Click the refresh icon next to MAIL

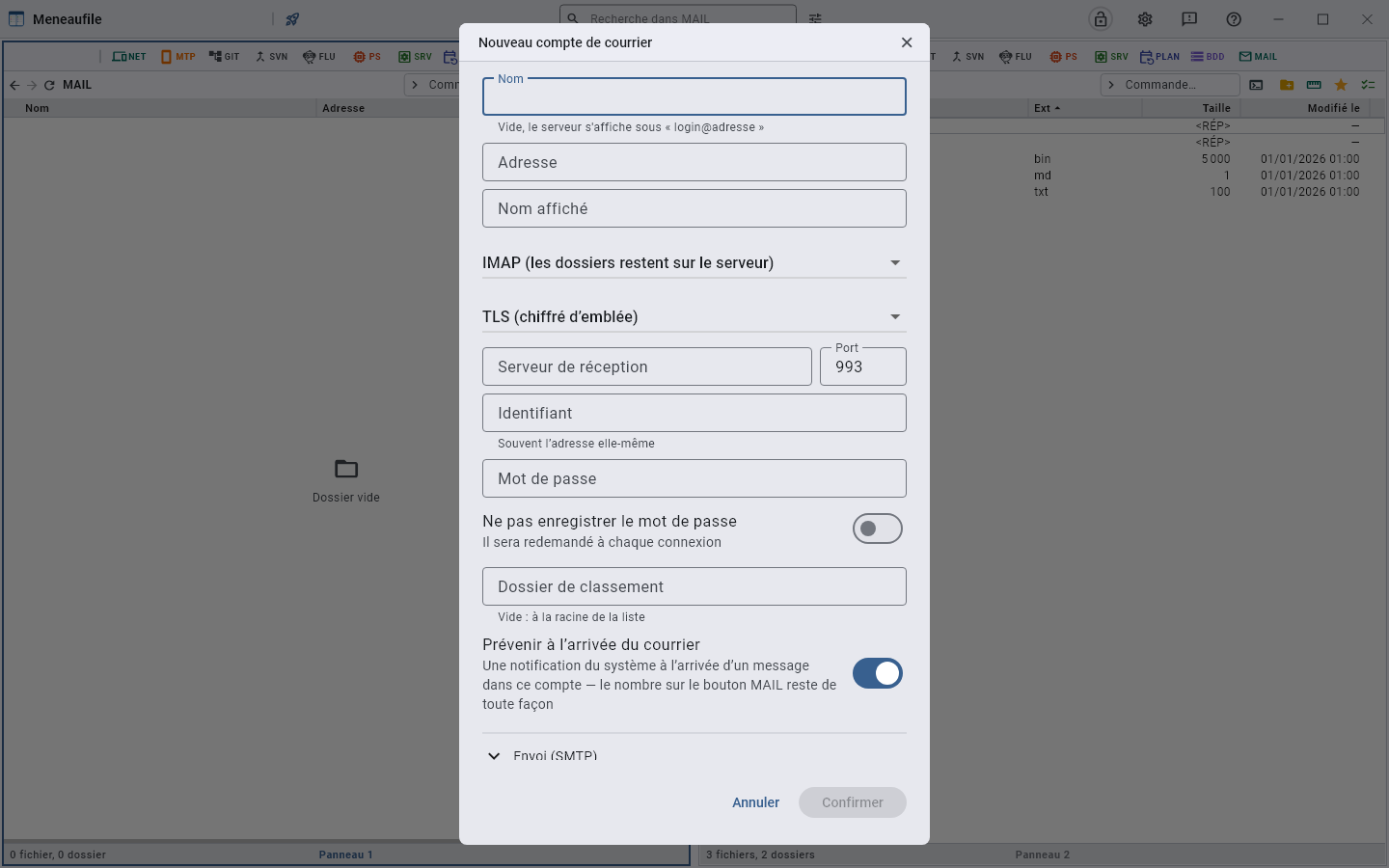[49, 85]
